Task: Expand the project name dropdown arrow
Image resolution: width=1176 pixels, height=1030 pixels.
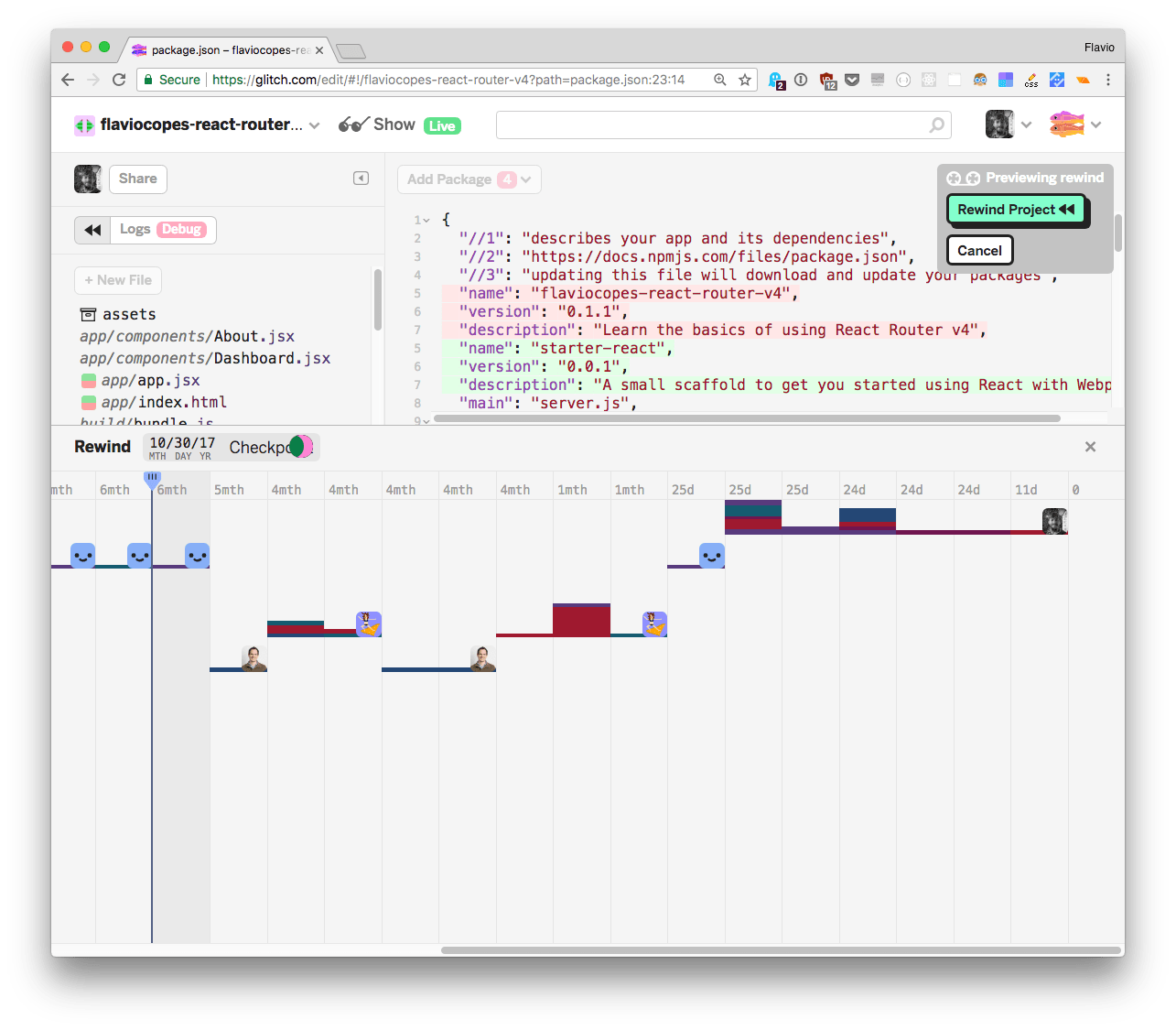Action: (x=315, y=125)
